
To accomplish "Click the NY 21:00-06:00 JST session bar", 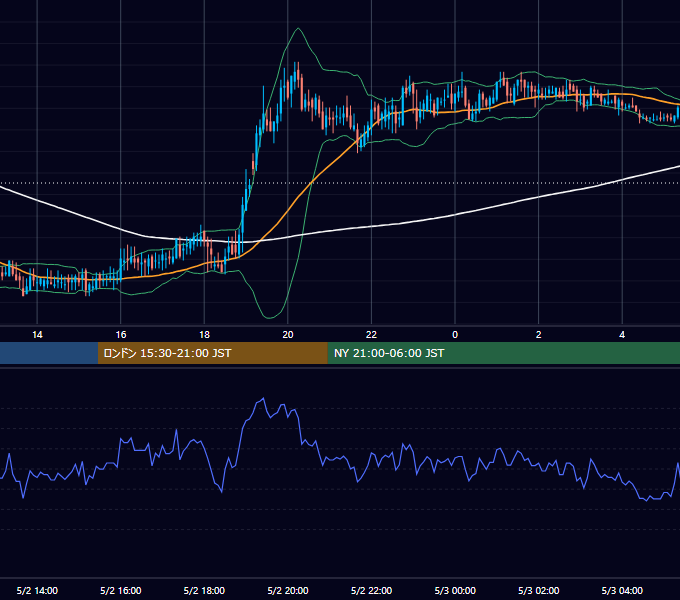I will click(x=503, y=353).
